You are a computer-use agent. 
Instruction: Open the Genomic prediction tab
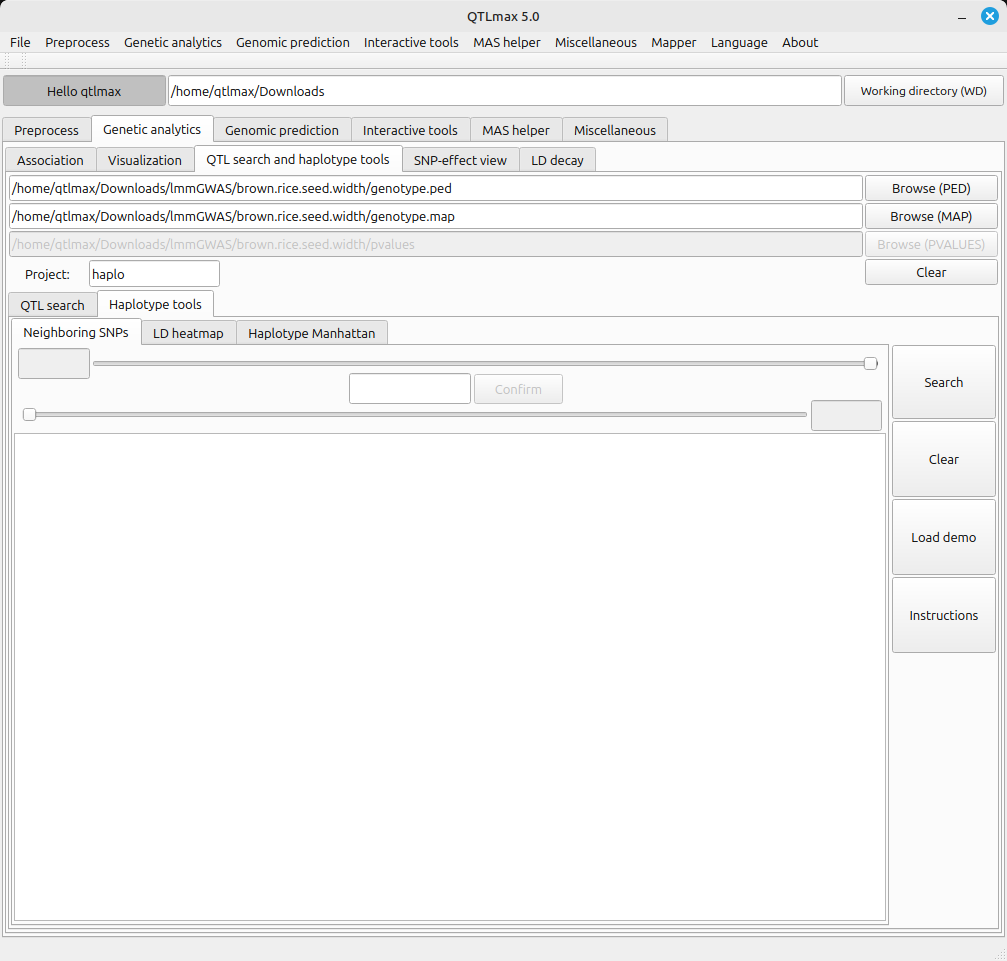281,130
